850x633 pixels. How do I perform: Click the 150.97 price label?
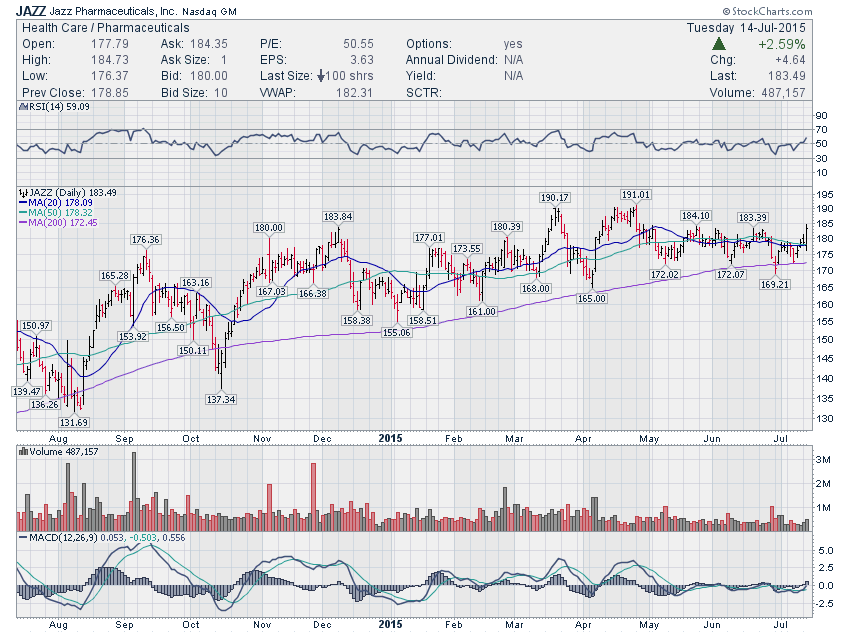(x=35, y=326)
